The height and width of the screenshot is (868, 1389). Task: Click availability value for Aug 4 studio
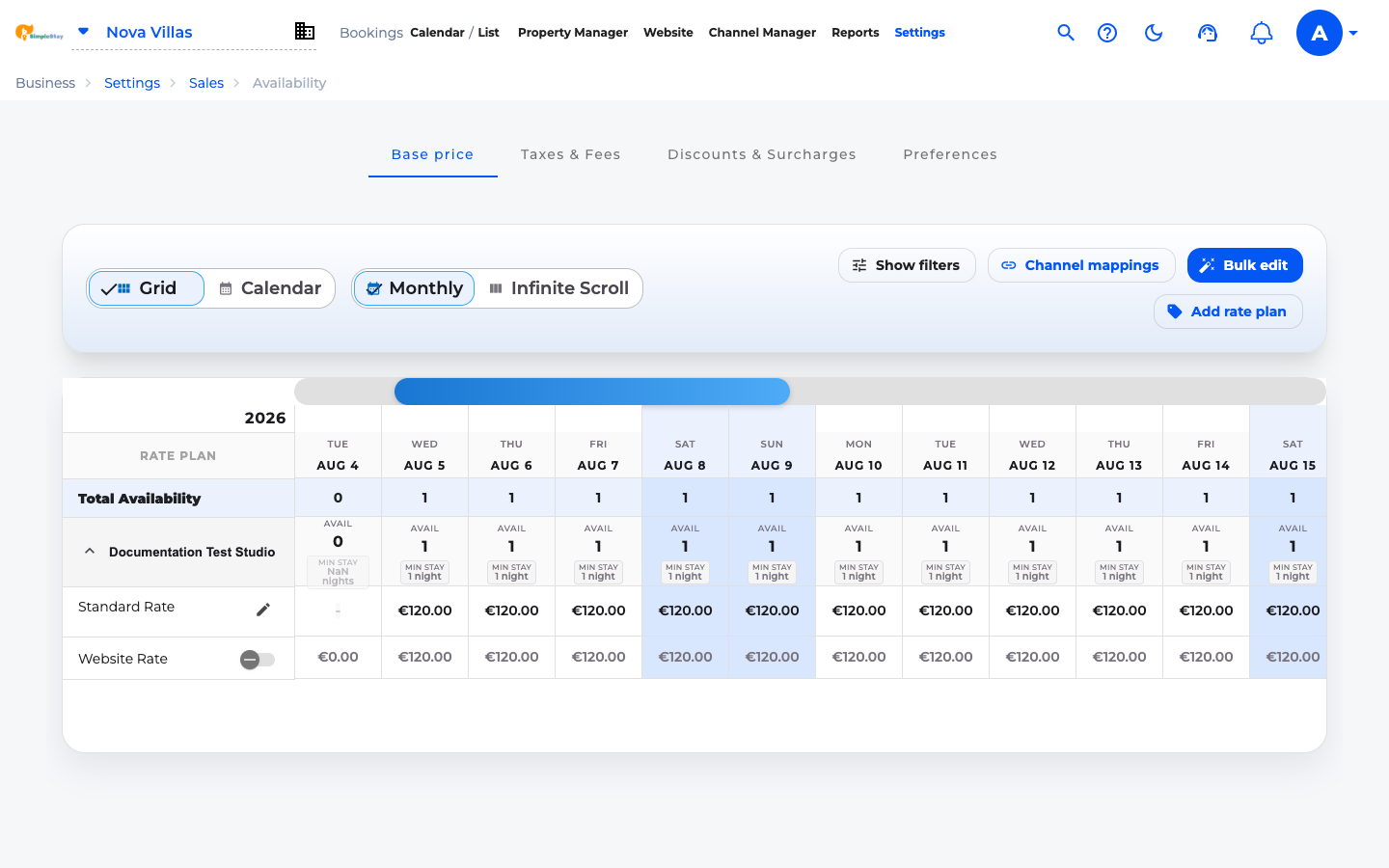pos(338,541)
